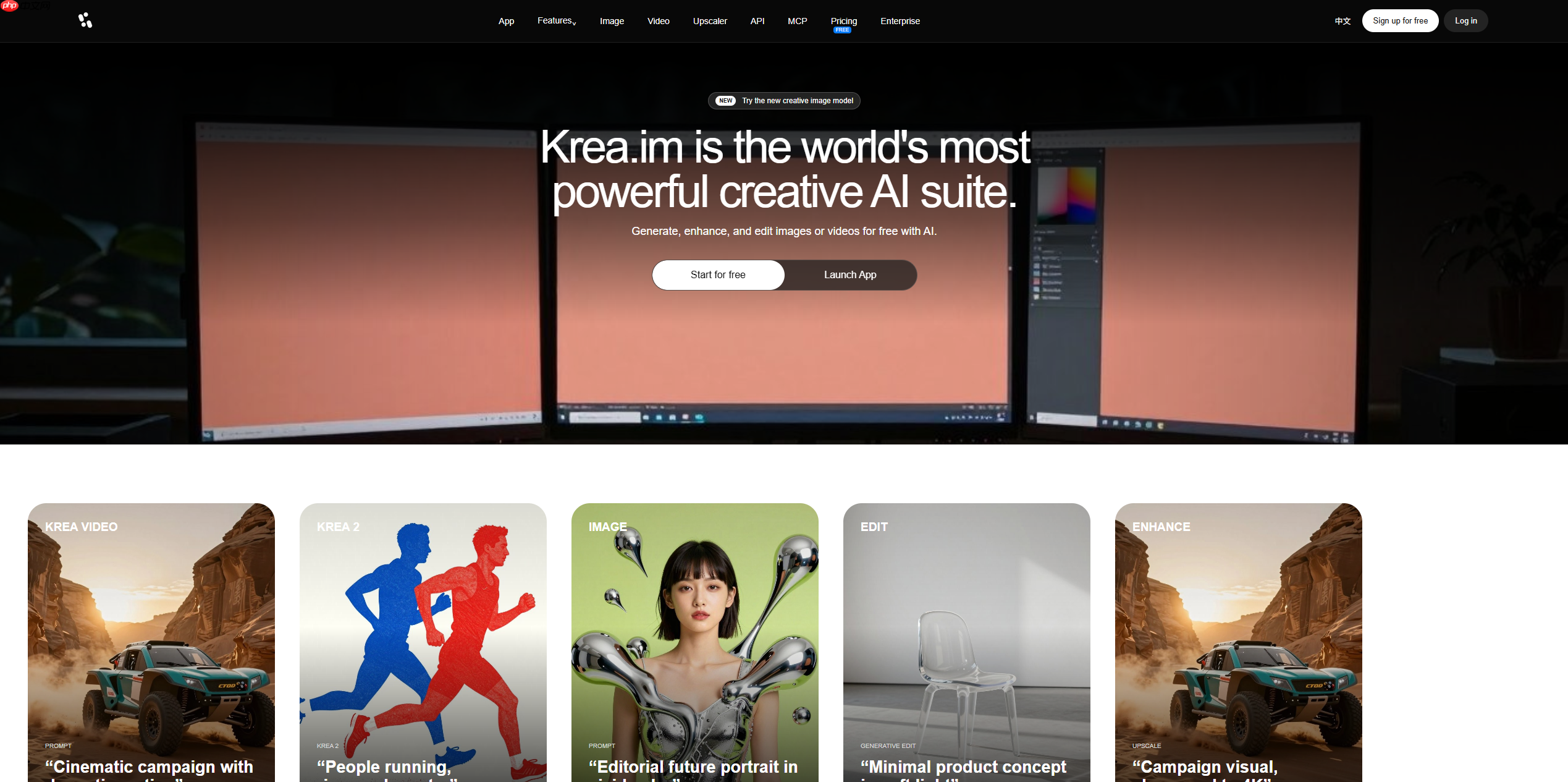1568x782 pixels.
Task: Select Upscaler in the navigation bar
Action: pyautogui.click(x=710, y=21)
